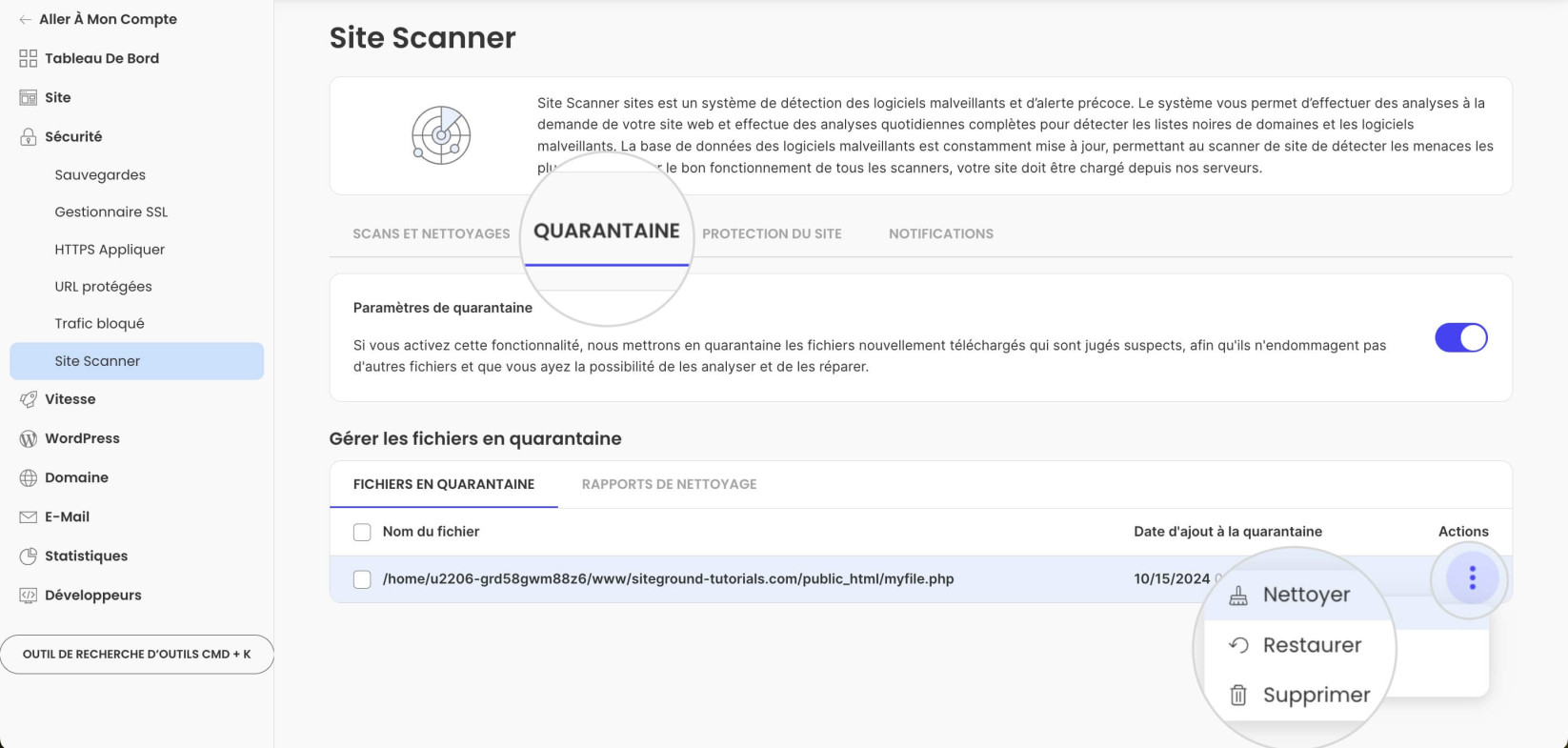Click the Date d'ajout à la quarantaine header

point(1228,532)
